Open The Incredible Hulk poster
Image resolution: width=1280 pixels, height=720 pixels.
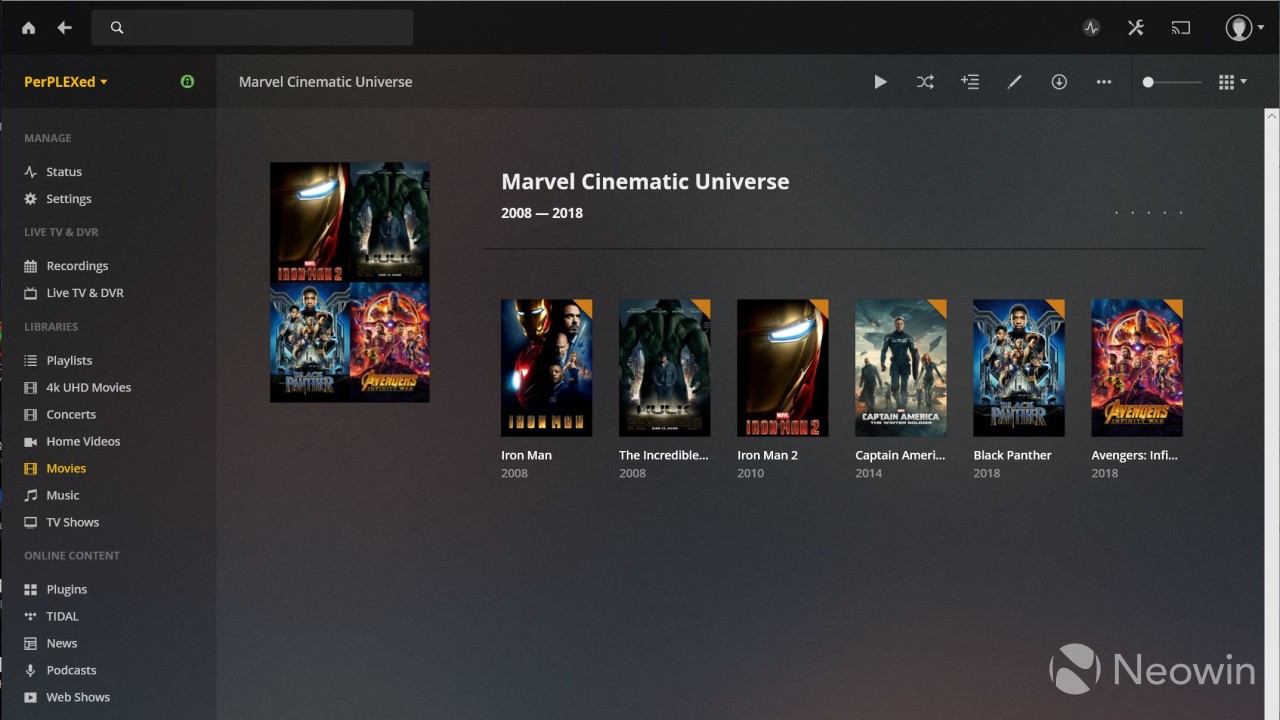[x=664, y=368]
